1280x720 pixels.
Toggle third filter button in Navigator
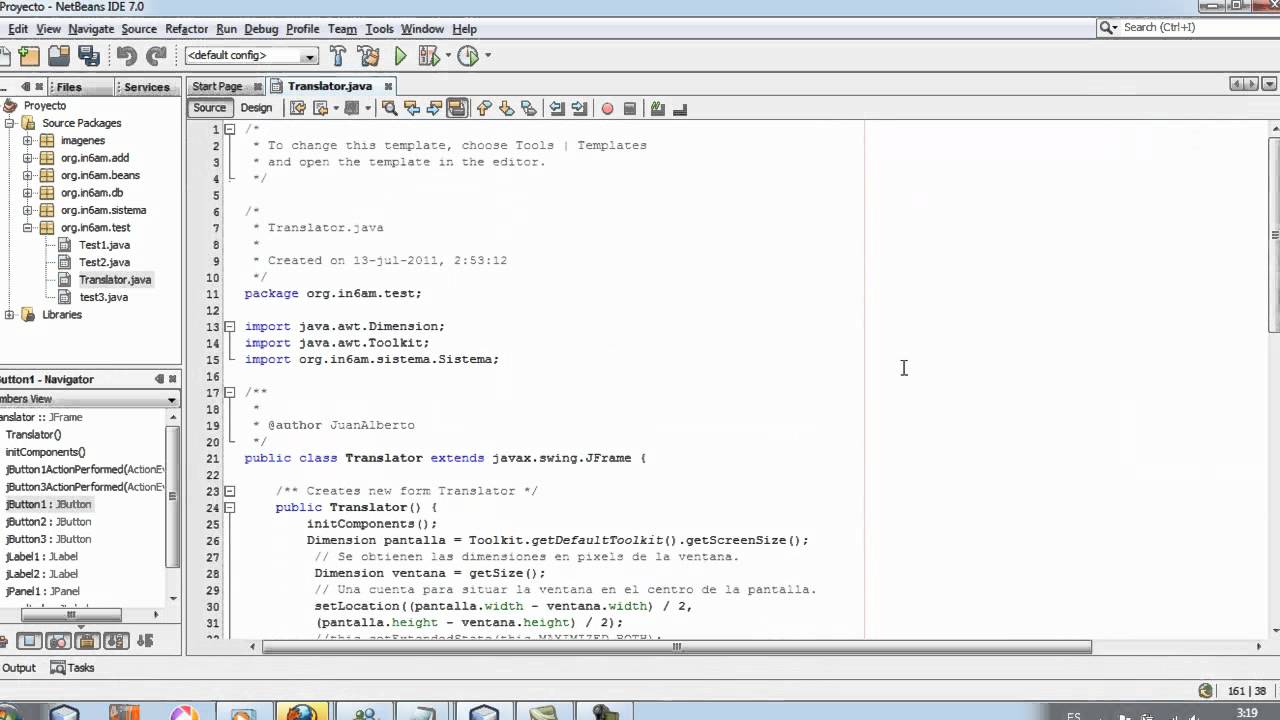(x=87, y=641)
